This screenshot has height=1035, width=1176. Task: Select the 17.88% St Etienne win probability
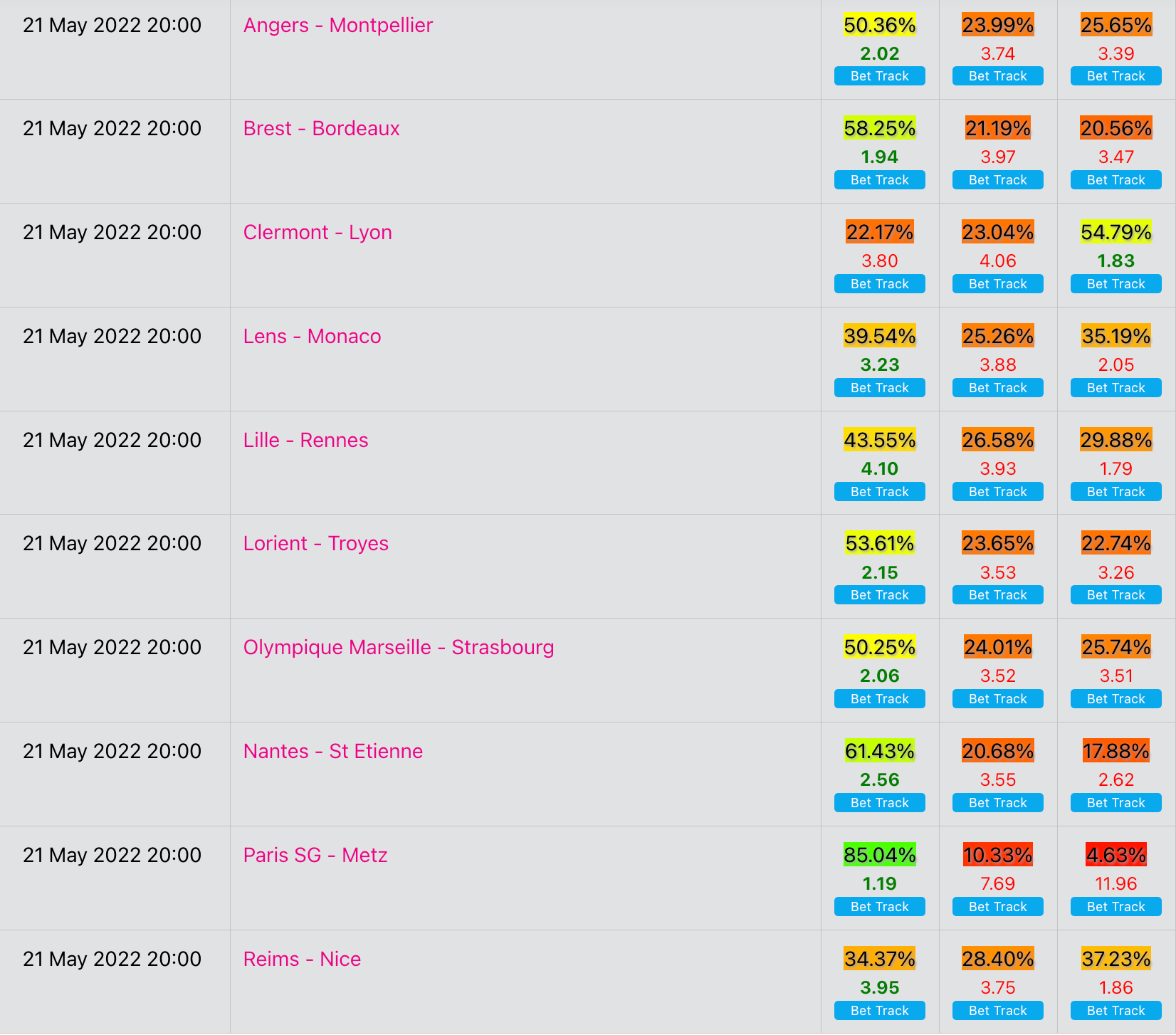[1116, 751]
